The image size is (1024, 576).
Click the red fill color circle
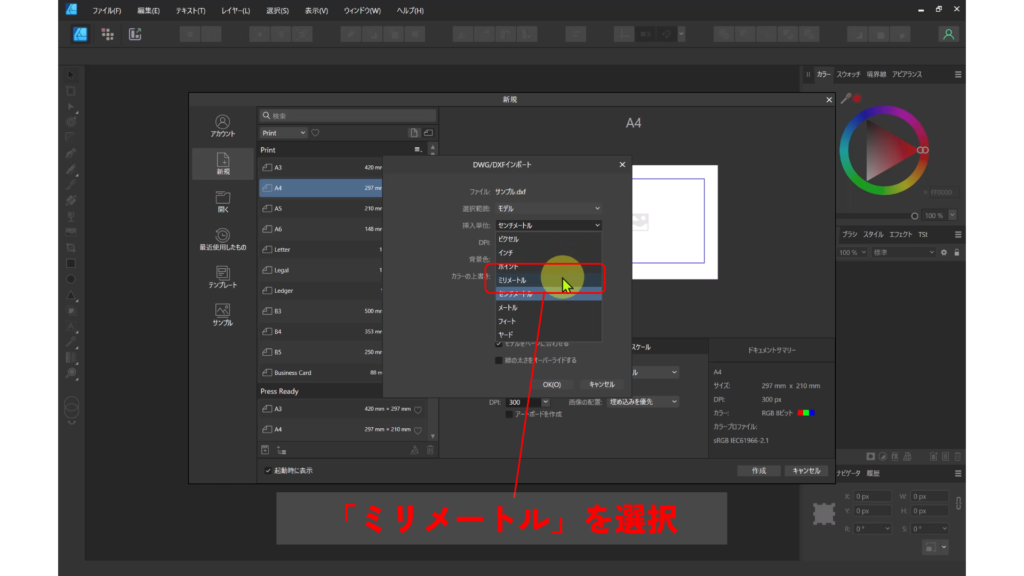857,99
